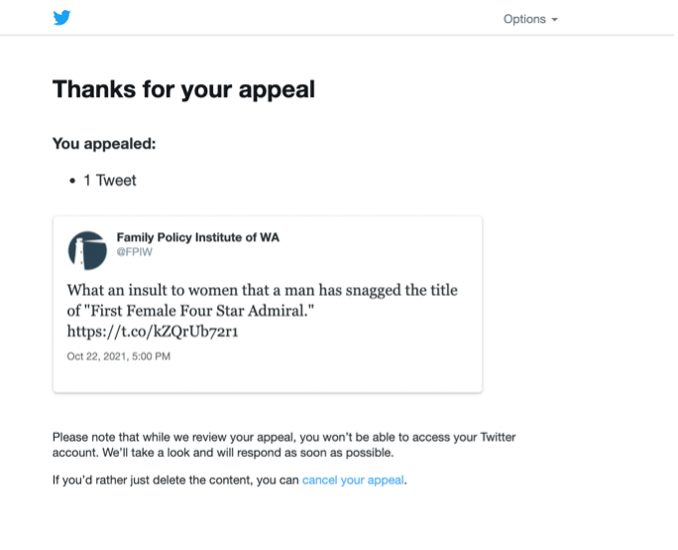Open Family Policy Institute of WA profile name

198,237
